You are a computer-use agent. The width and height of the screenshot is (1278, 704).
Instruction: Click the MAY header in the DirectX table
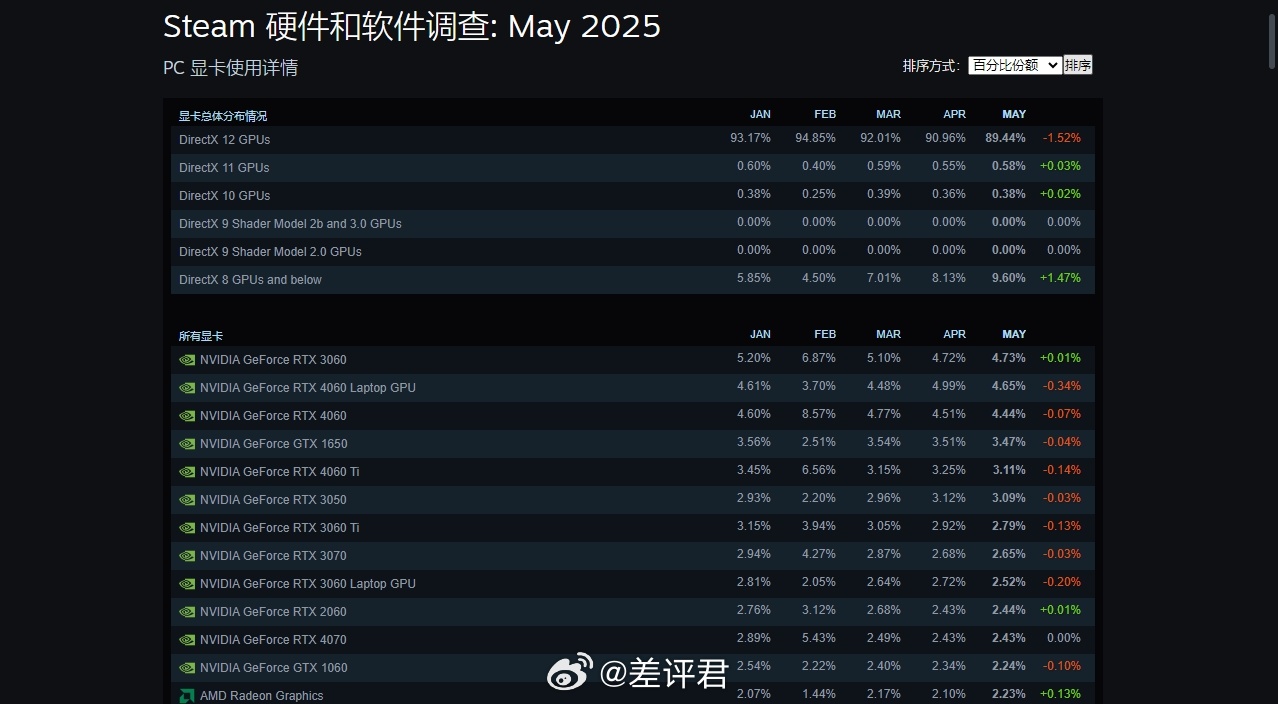pyautogui.click(x=1014, y=114)
